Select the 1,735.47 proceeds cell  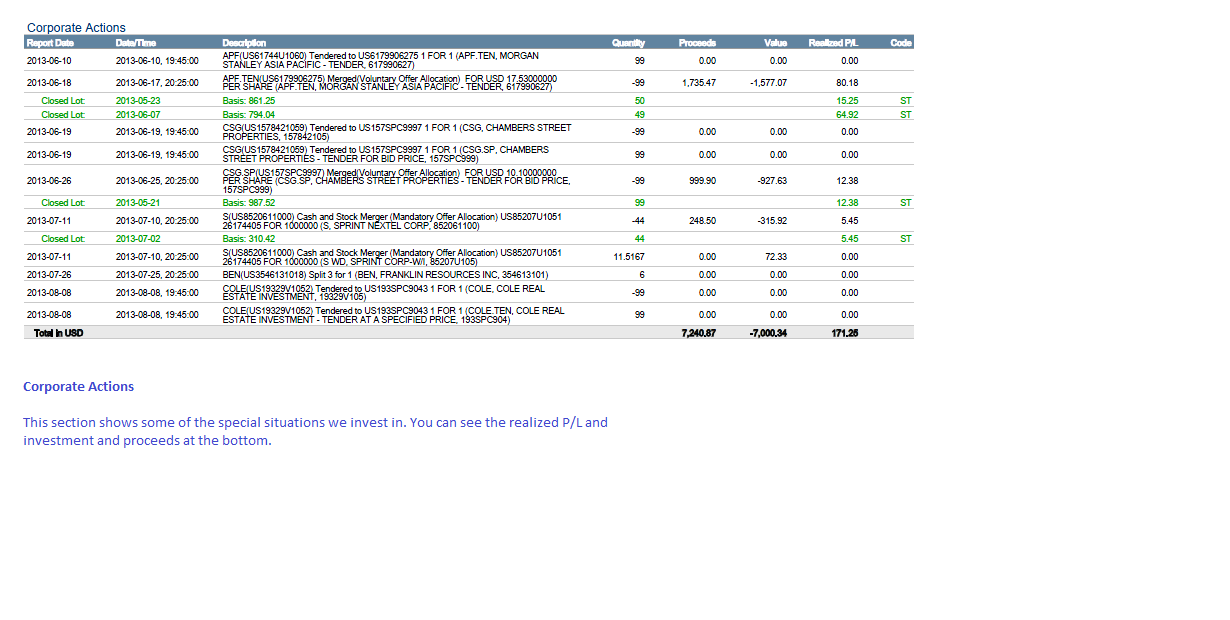click(698, 83)
